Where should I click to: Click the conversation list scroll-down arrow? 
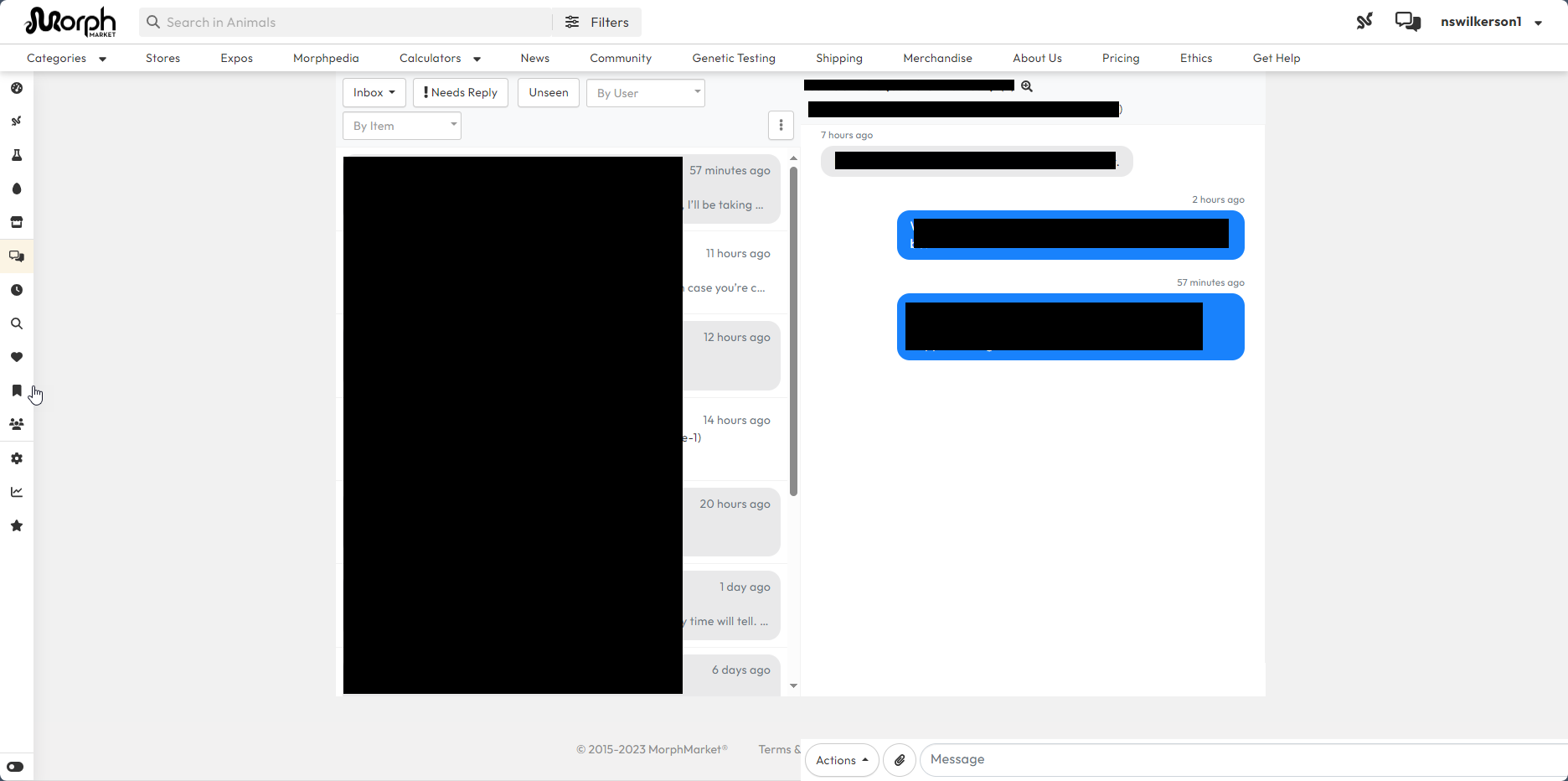793,686
